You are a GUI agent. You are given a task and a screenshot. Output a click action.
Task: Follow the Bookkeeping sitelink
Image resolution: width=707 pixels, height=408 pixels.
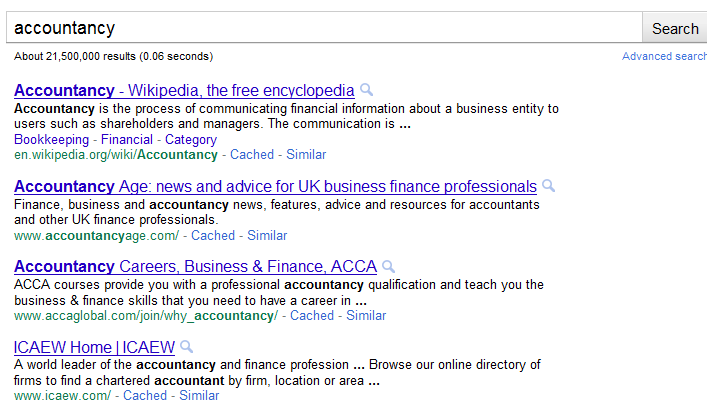(51, 139)
